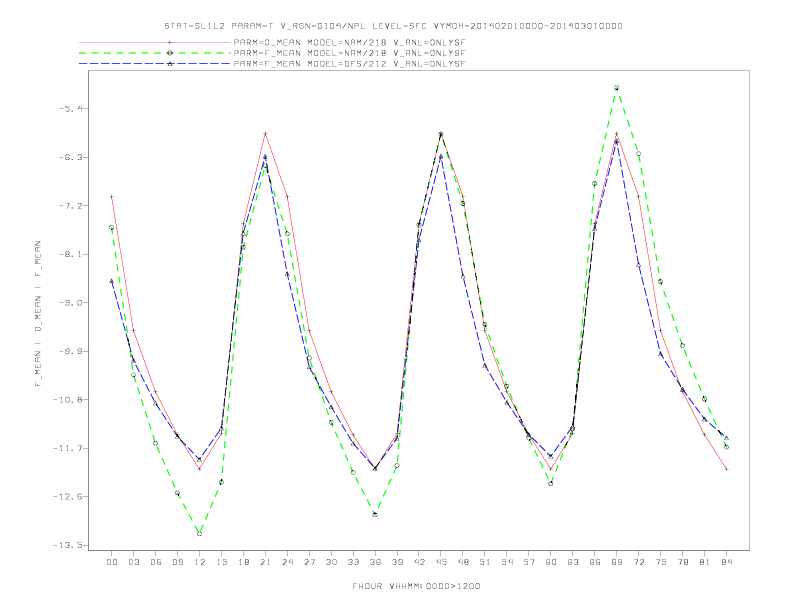
Task: Click x-axis tick label 21
Action: (265, 562)
